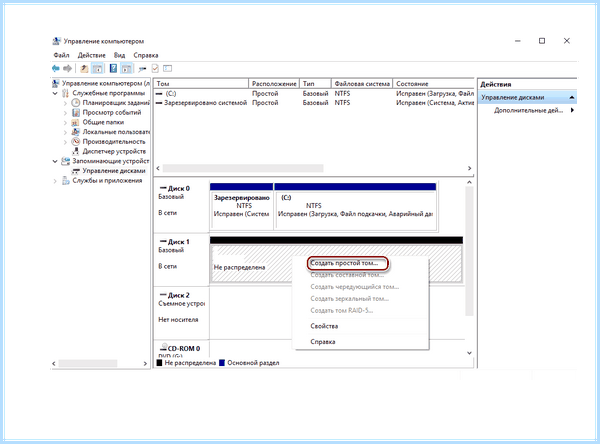
Task: Collapse the Служебные программы tree node
Action: pos(55,93)
